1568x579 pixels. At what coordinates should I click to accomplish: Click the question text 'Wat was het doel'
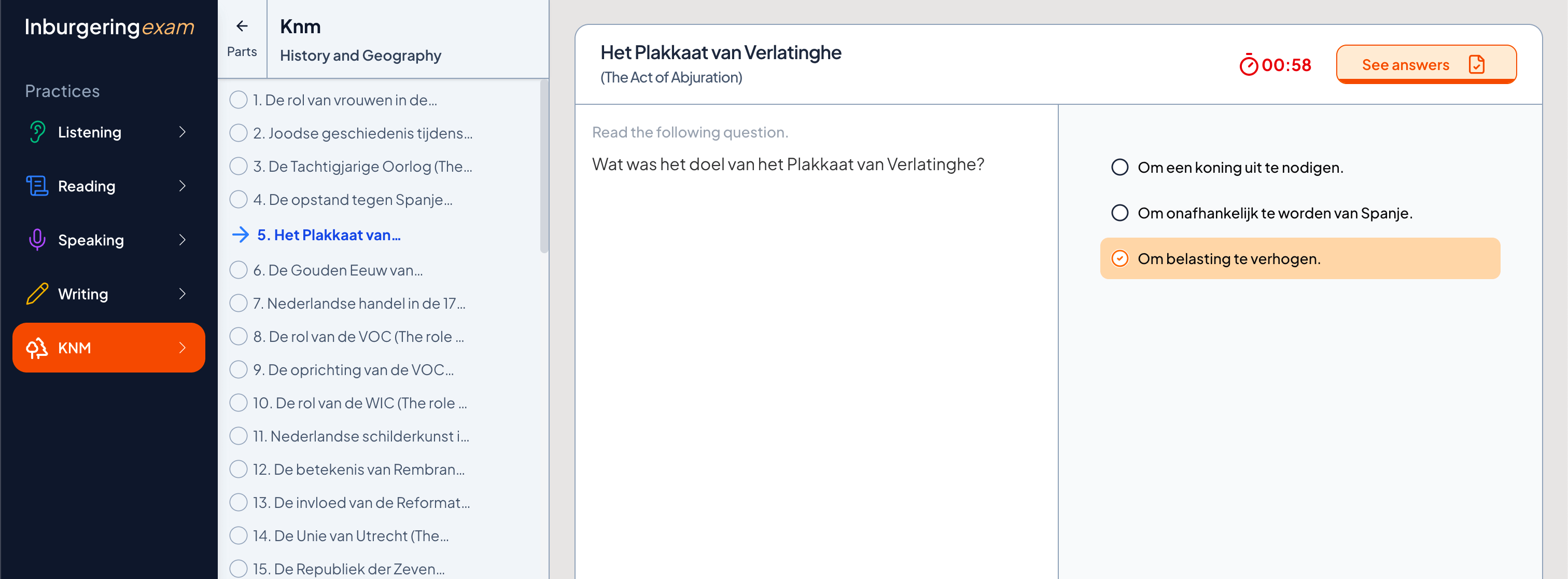[788, 164]
